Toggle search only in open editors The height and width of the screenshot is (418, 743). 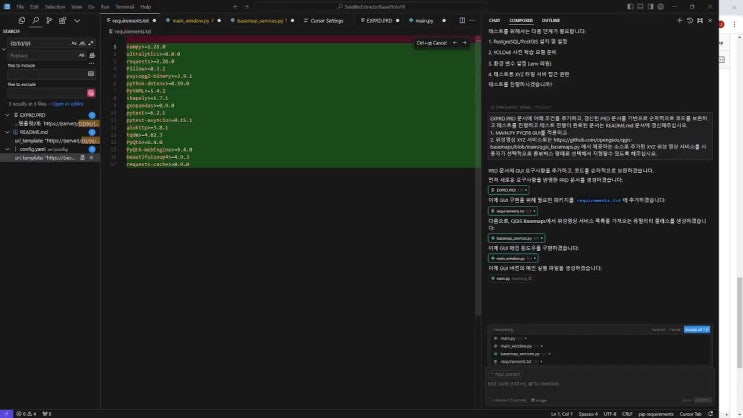click(91, 74)
